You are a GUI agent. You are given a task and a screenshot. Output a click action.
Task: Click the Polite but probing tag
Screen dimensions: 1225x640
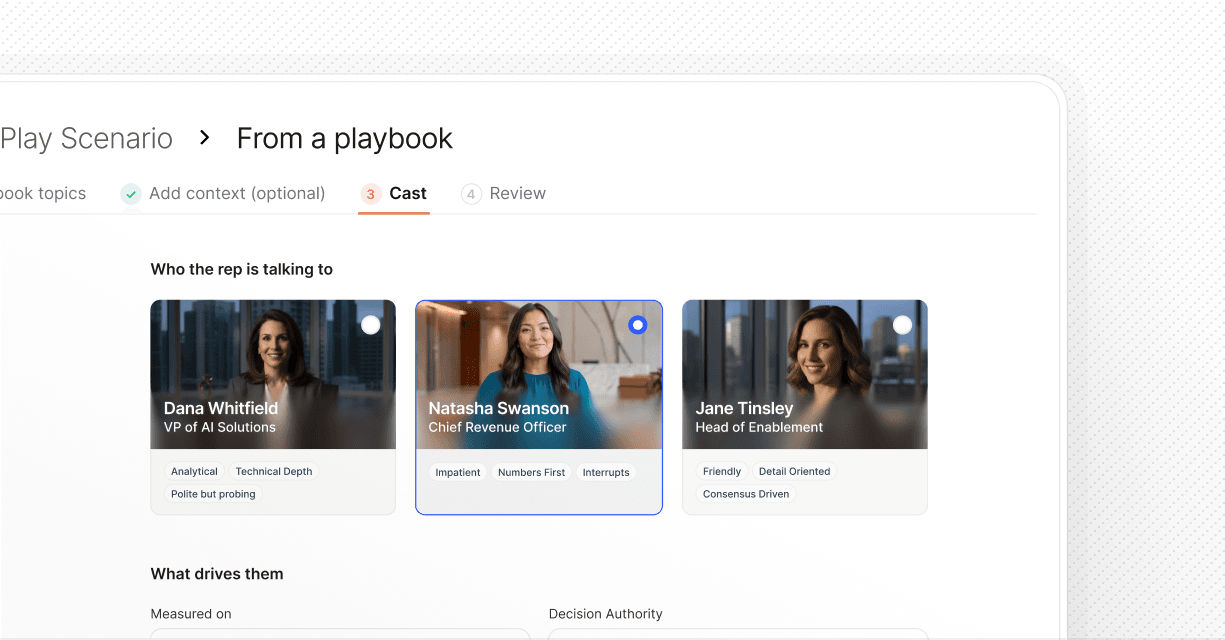pyautogui.click(x=213, y=494)
